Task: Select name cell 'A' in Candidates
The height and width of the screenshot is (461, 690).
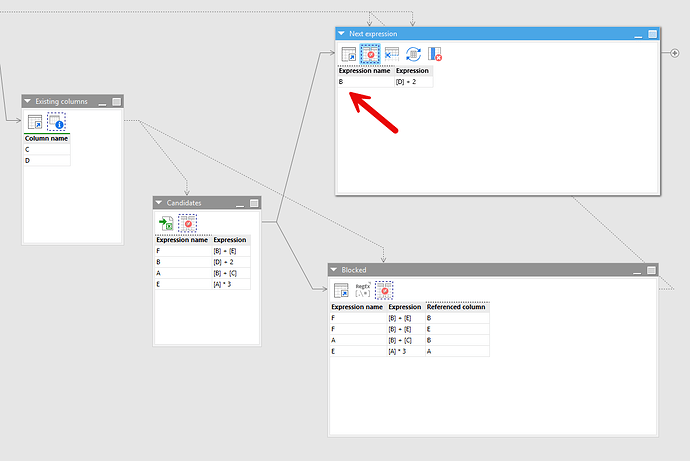Action: (183, 273)
